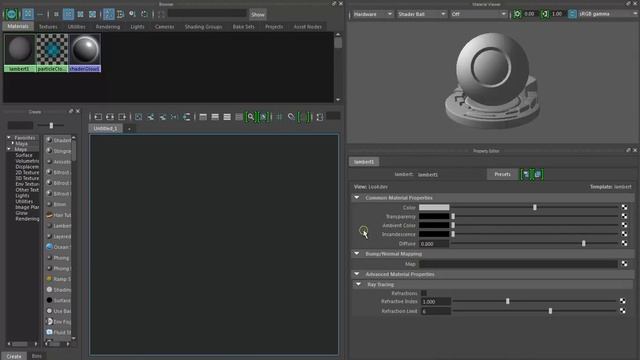Screen dimensions: 640x360
Task: Click the Browser search input field
Action: tap(207, 14)
